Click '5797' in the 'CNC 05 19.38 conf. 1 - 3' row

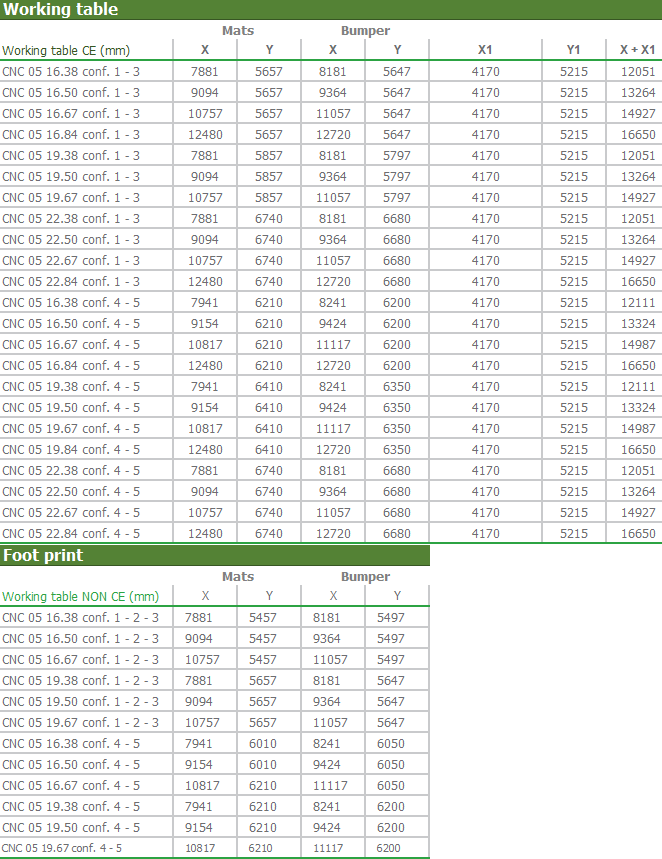397,156
